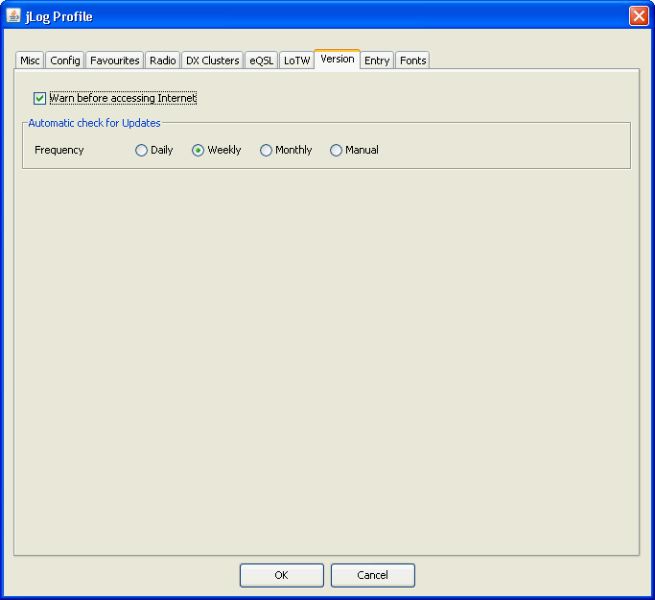Click the jLog application icon in title bar

point(13,15)
